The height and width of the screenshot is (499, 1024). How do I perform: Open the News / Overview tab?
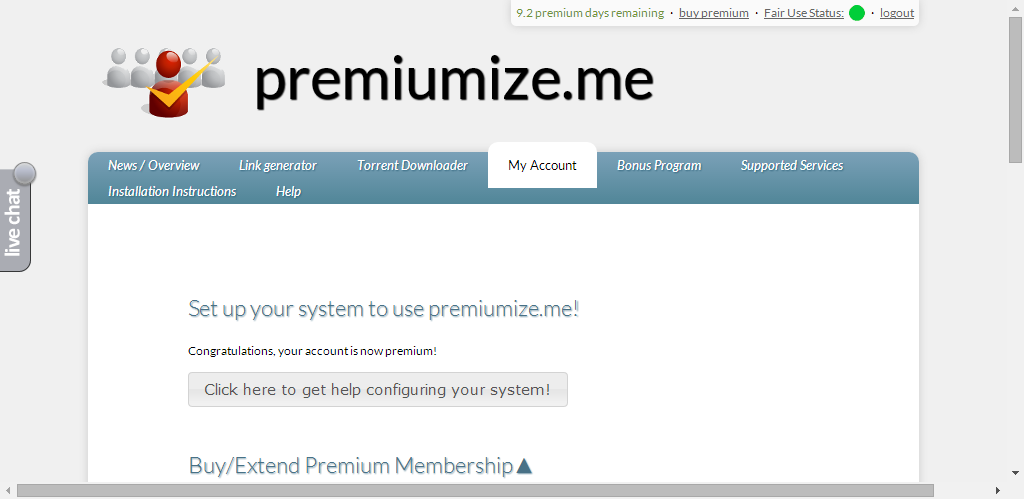coord(153,165)
